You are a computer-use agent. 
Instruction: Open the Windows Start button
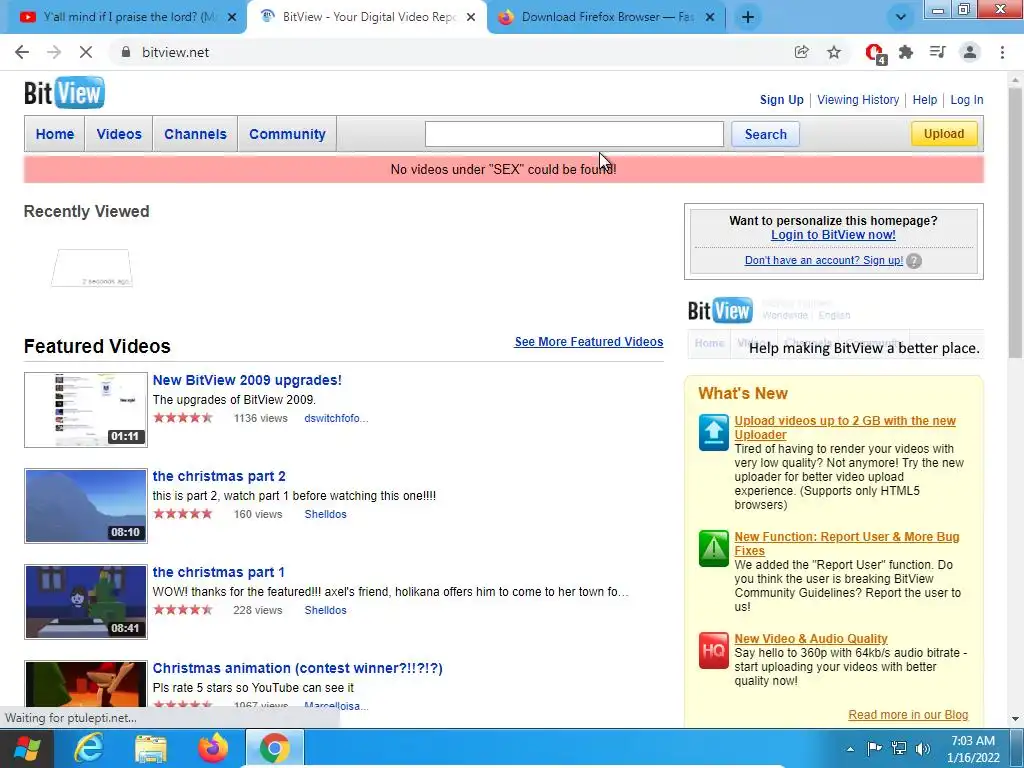click(x=26, y=748)
